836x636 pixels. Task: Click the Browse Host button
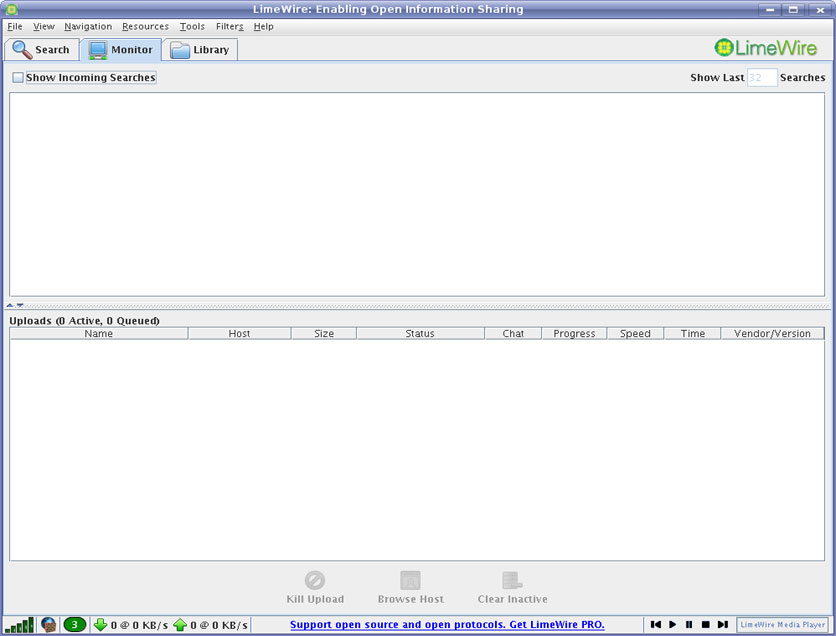[x=411, y=587]
